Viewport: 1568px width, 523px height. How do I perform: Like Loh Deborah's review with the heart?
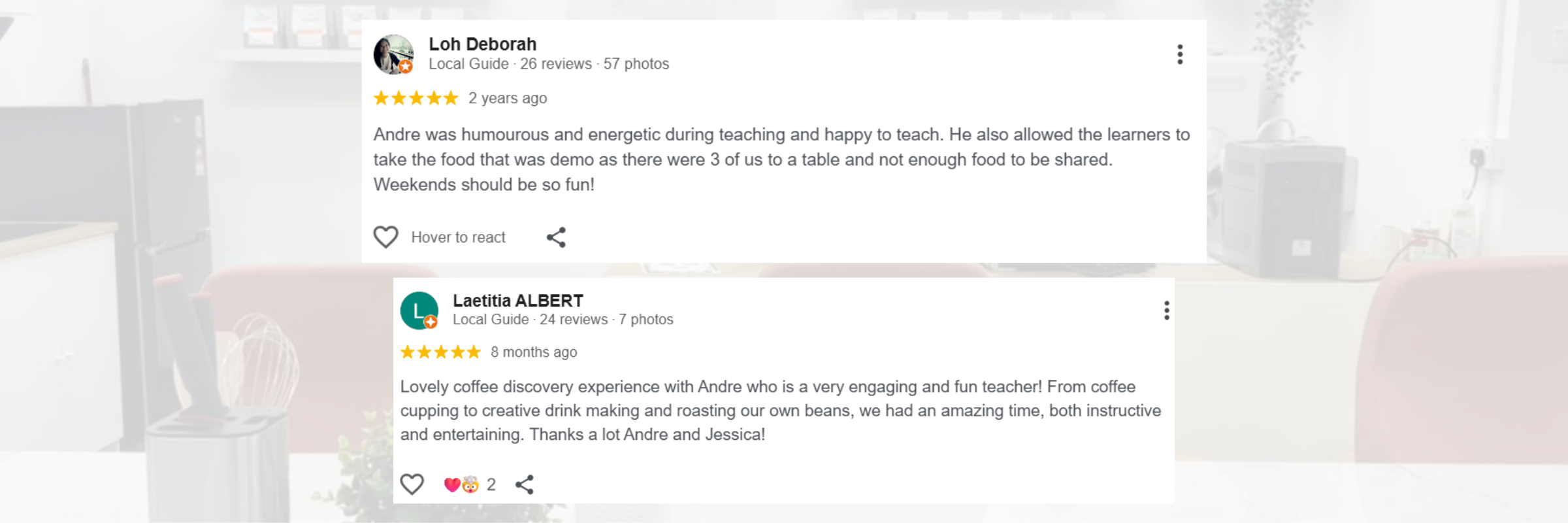(x=385, y=237)
